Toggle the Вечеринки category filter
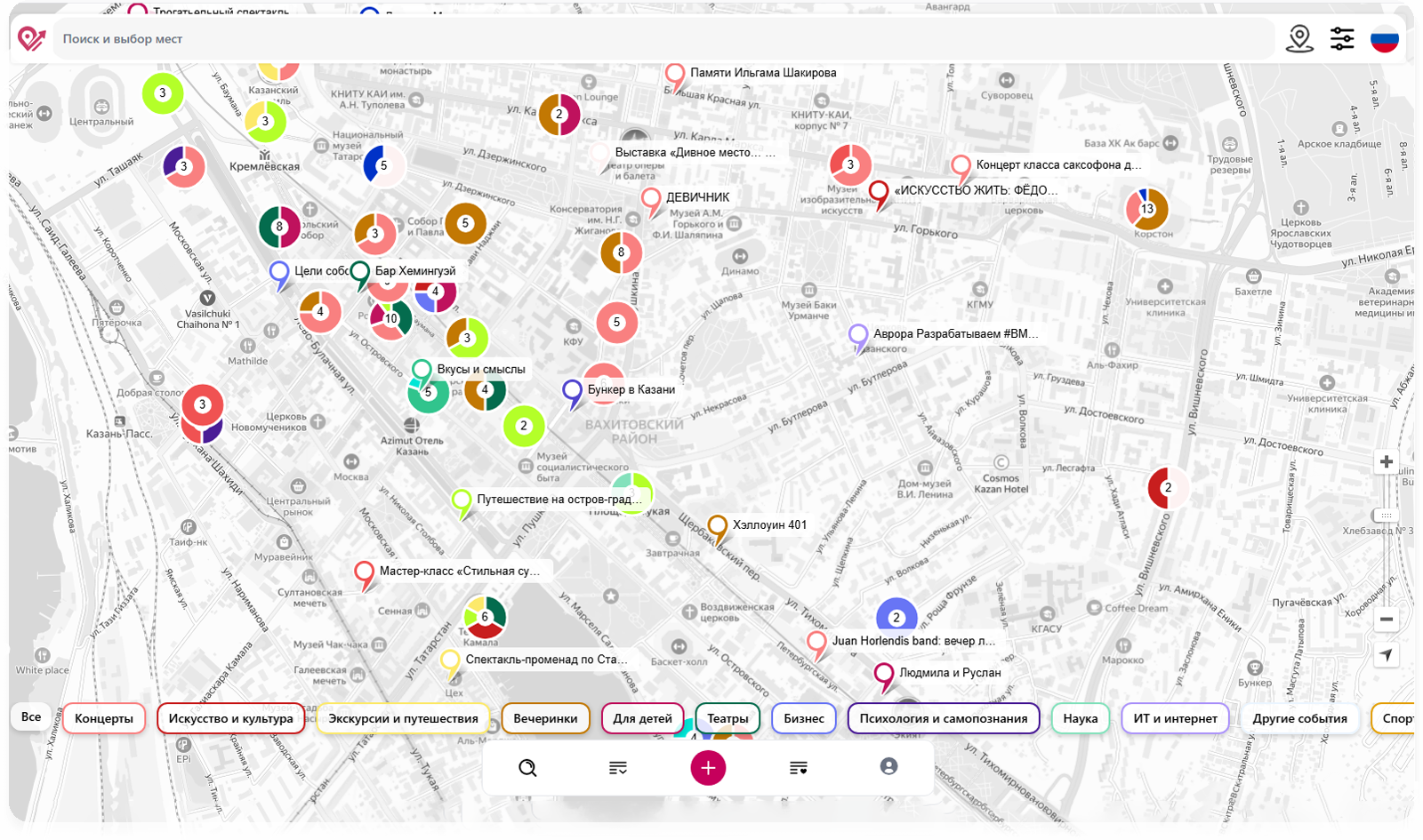This screenshot has width=1423, height=840. coord(545,718)
